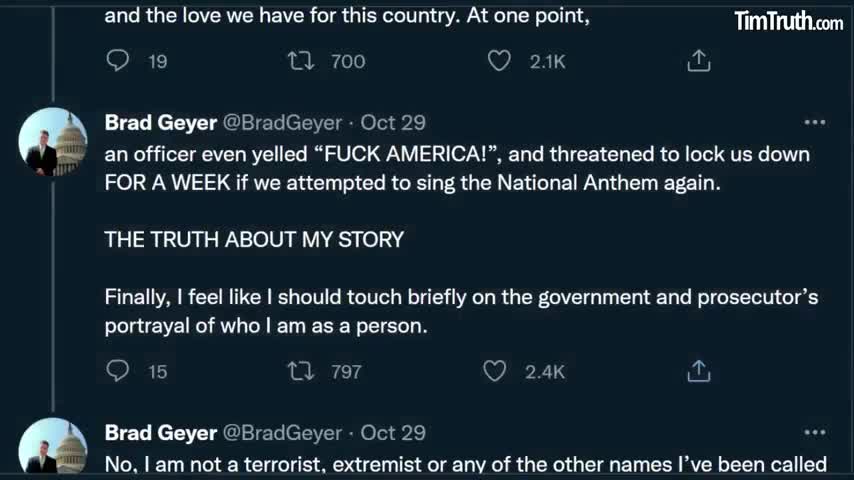Click Brad Geyer's avatar on the bottom tweet
The width and height of the screenshot is (854, 480).
53,447
